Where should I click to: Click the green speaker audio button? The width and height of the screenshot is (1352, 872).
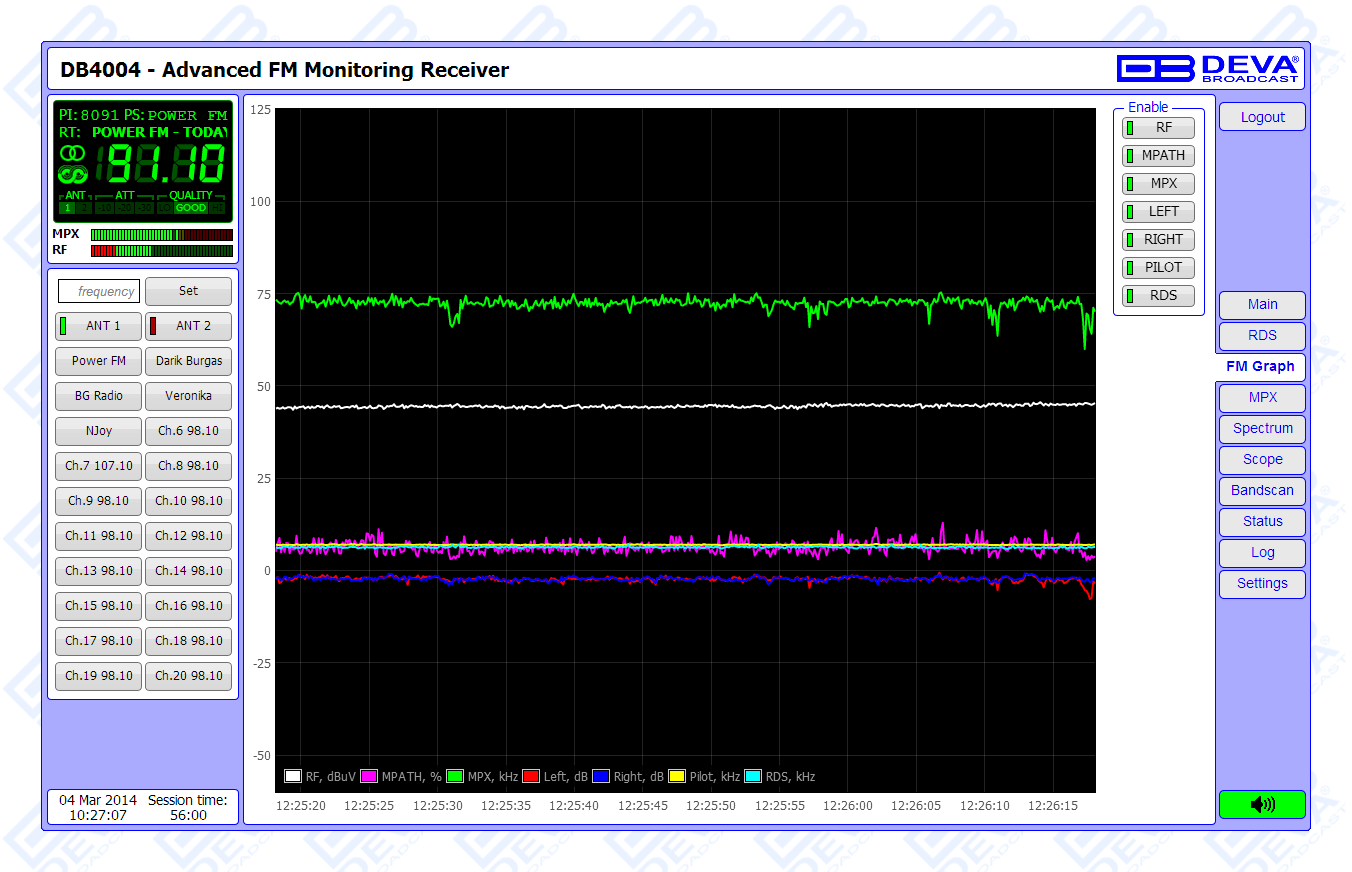pyautogui.click(x=1262, y=804)
